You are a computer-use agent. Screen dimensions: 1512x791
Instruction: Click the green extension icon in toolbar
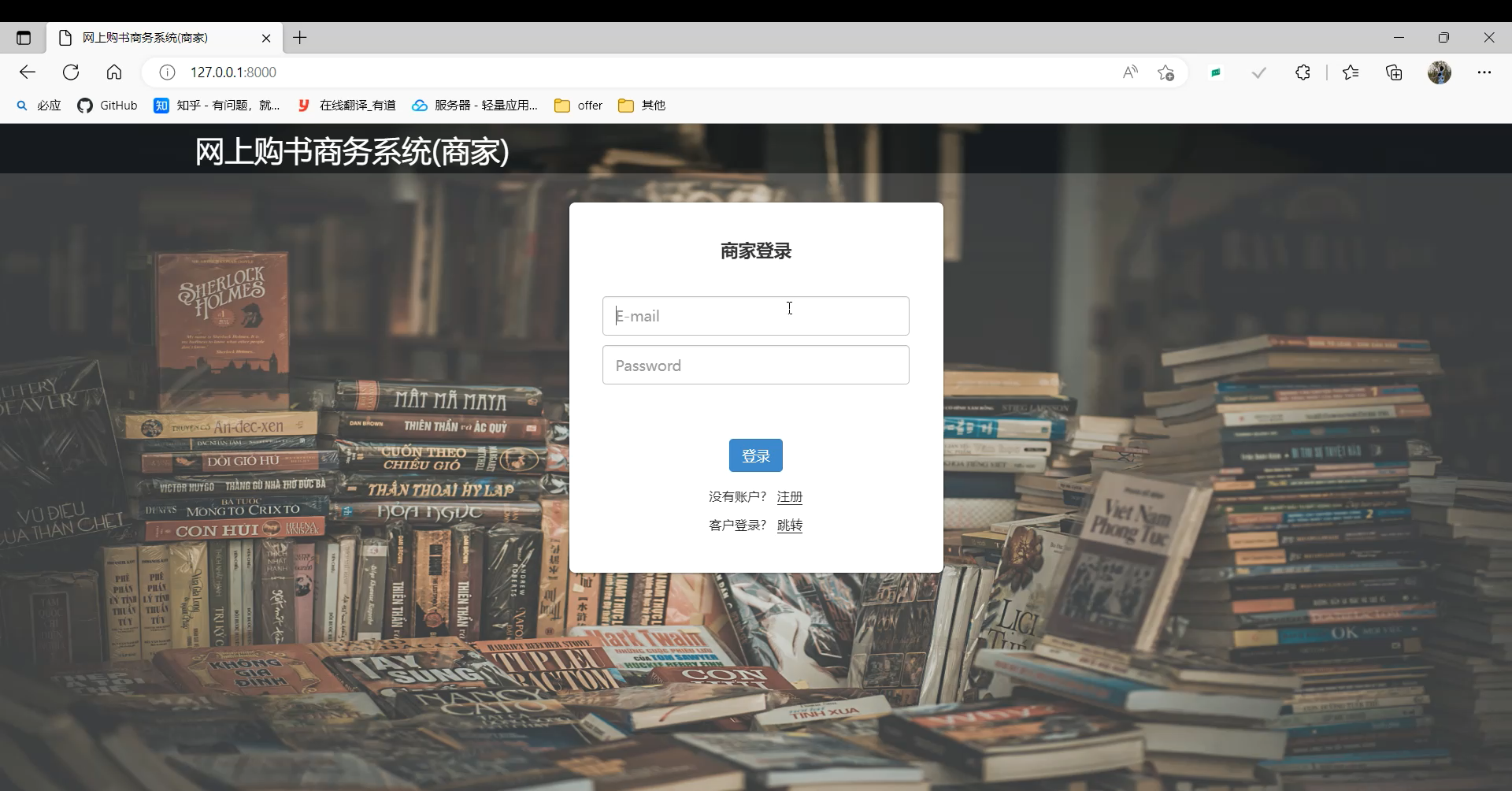1216,72
